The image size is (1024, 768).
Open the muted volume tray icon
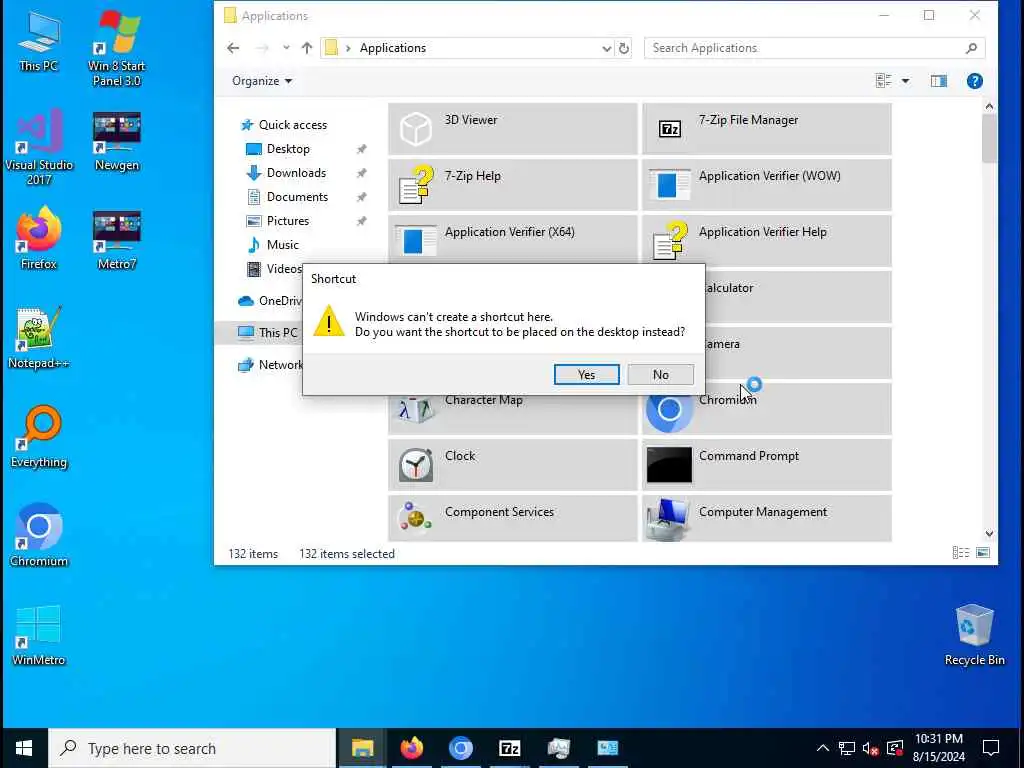[x=870, y=748]
